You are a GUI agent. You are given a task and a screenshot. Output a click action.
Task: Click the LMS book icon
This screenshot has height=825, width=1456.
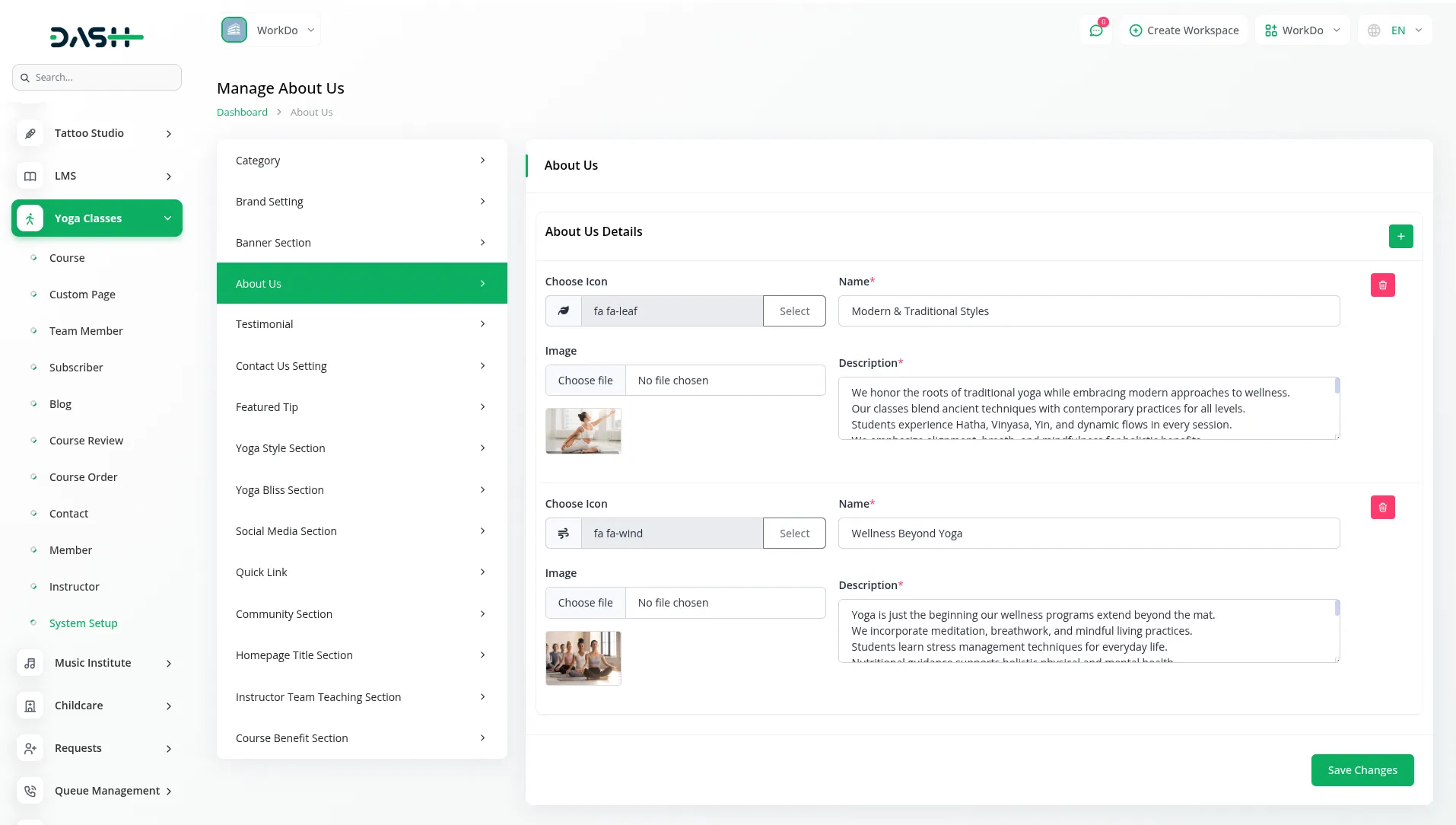pyautogui.click(x=30, y=177)
